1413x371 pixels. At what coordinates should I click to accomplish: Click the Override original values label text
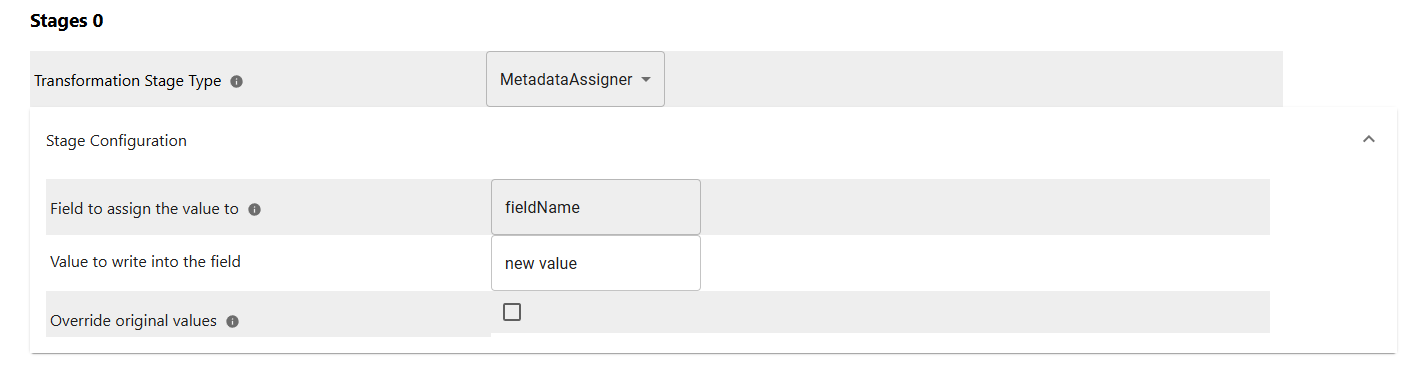click(x=133, y=321)
